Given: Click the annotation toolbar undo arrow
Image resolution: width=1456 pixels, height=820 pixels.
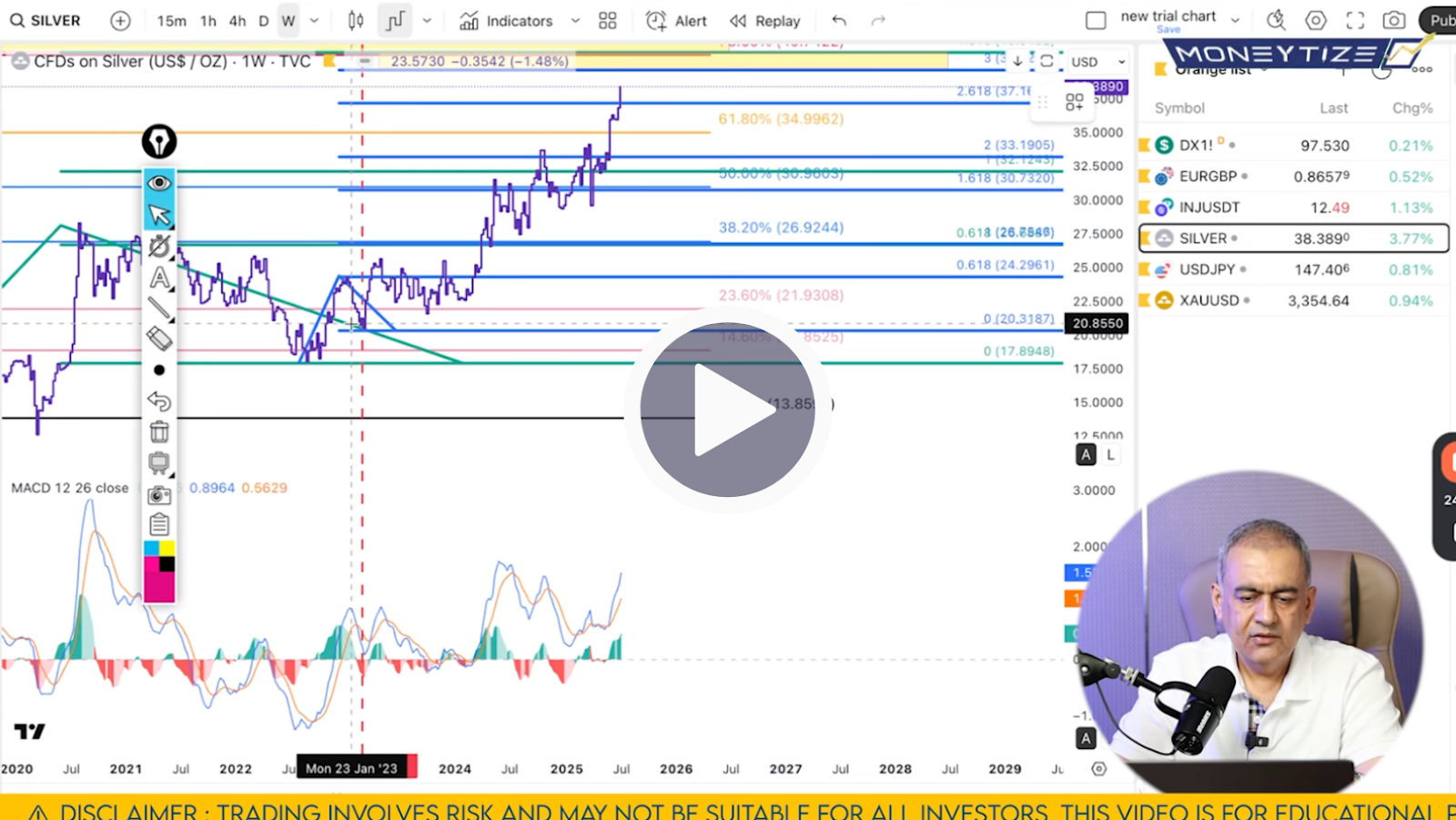Looking at the screenshot, I should tap(159, 400).
